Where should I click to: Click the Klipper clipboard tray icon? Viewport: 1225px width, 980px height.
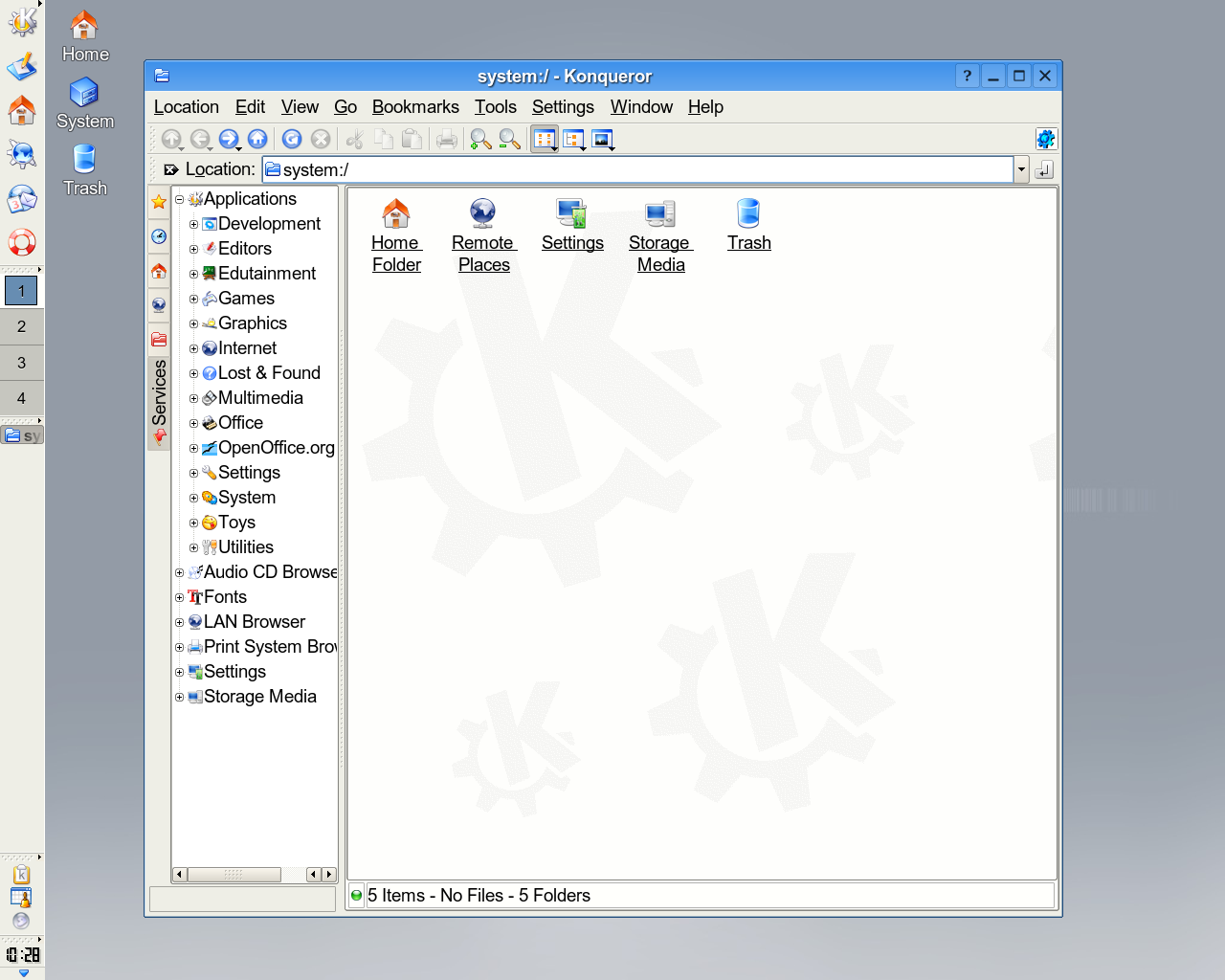point(21,874)
